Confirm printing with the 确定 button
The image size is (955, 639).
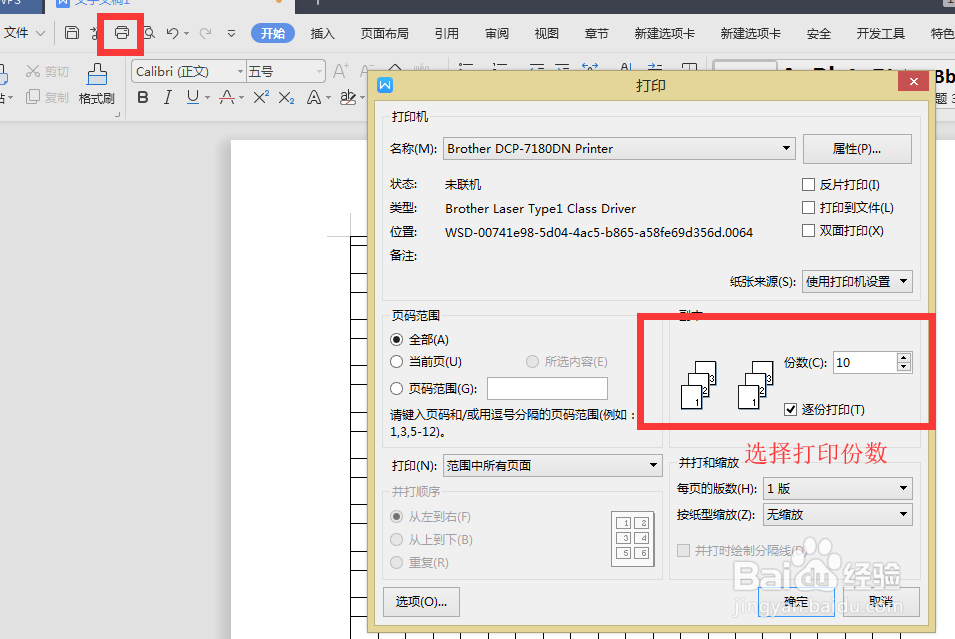[x=795, y=601]
